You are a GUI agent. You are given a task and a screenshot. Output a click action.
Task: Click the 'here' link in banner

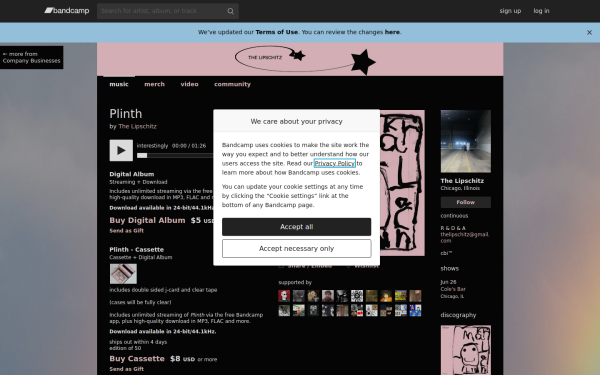pyautogui.click(x=392, y=32)
